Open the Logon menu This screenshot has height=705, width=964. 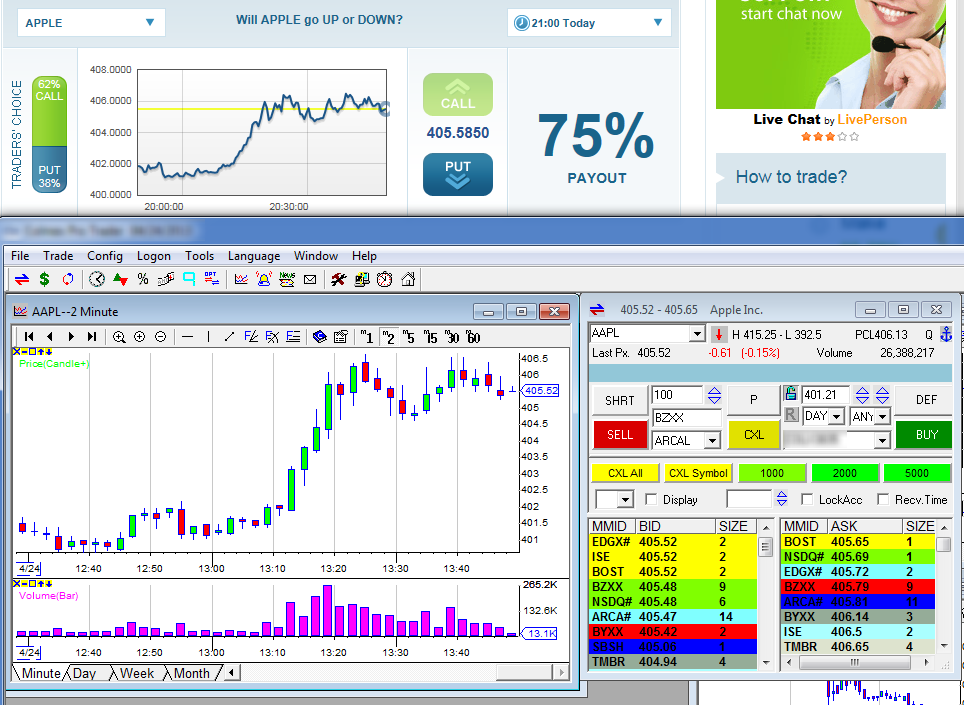pyautogui.click(x=154, y=256)
